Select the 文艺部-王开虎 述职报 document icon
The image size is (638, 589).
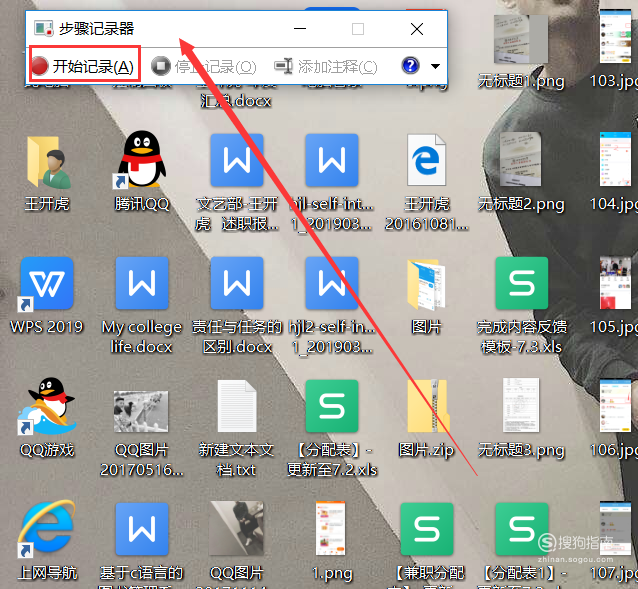[x=237, y=160]
